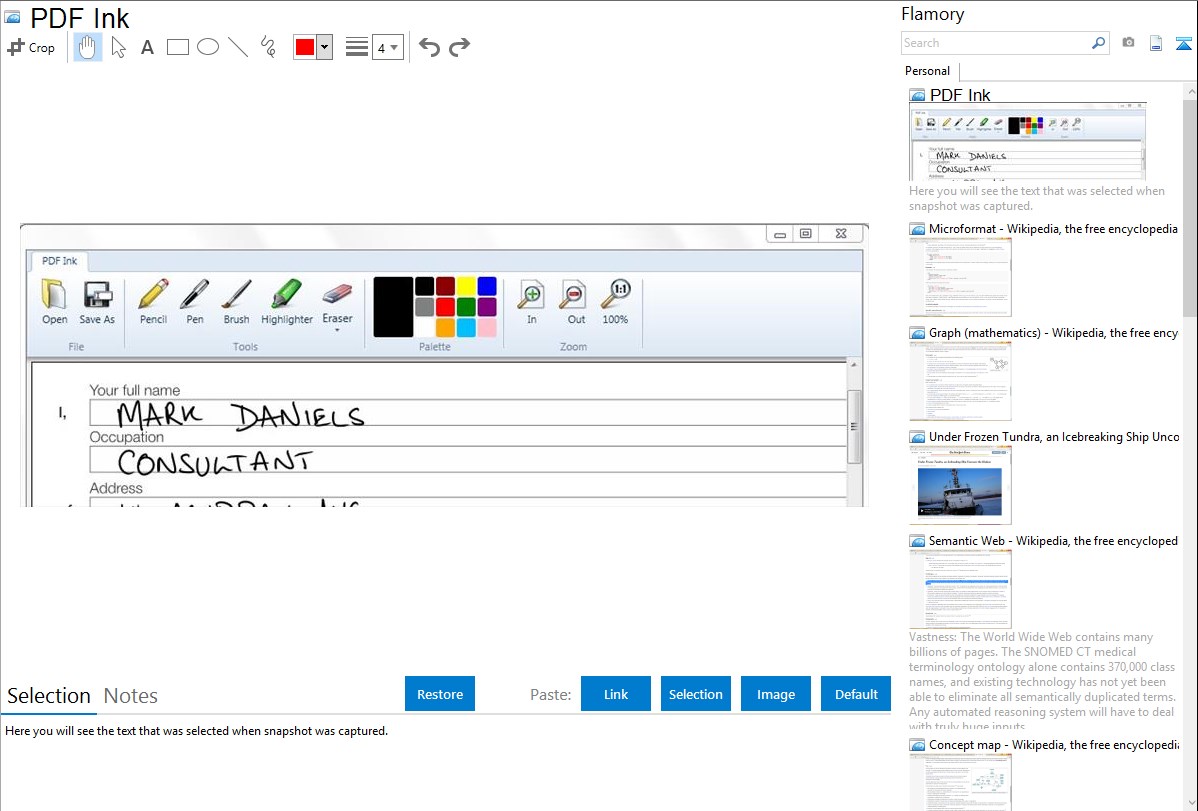Image resolution: width=1198 pixels, height=811 pixels.
Task: Select the straight line tool
Action: [238, 47]
